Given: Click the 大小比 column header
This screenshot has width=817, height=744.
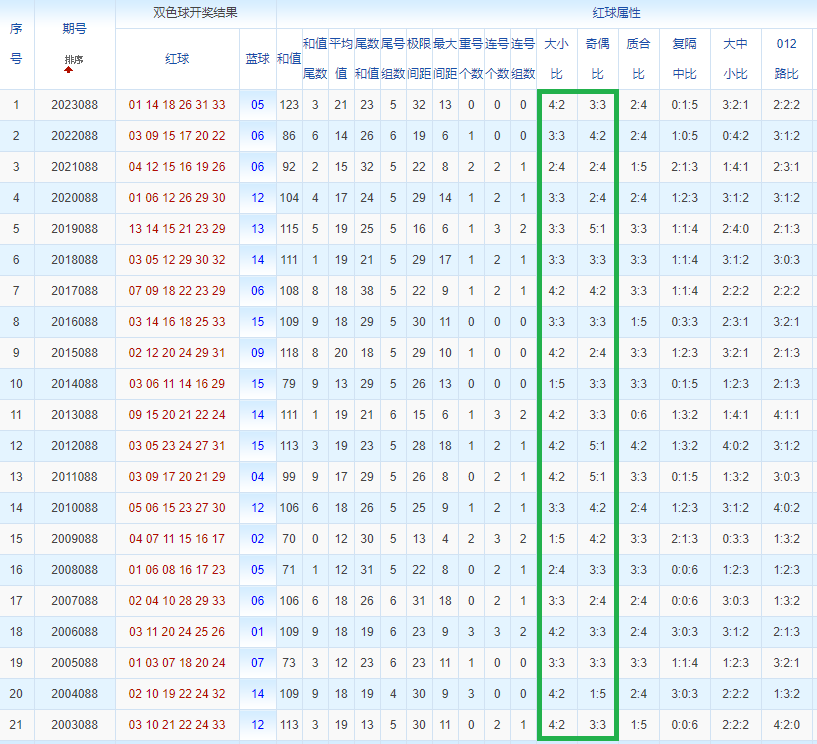Looking at the screenshot, I should click(x=556, y=59).
